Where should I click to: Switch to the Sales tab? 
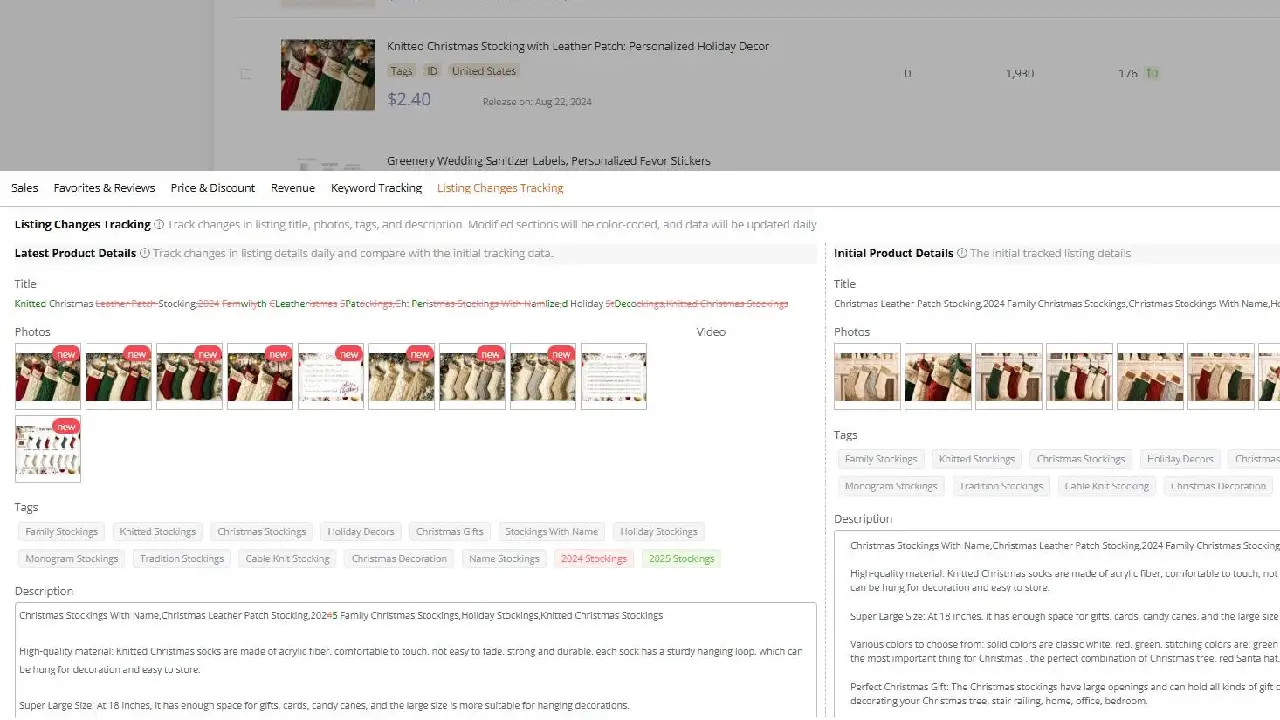click(24, 188)
